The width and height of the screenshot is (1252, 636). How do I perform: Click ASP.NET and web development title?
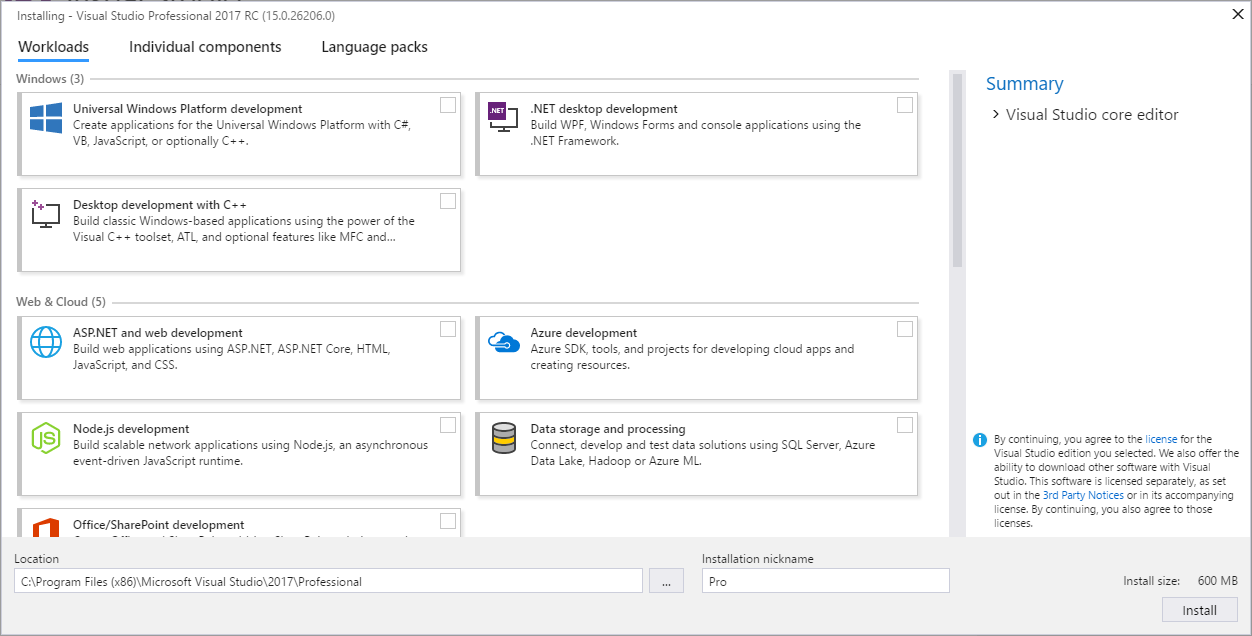158,333
